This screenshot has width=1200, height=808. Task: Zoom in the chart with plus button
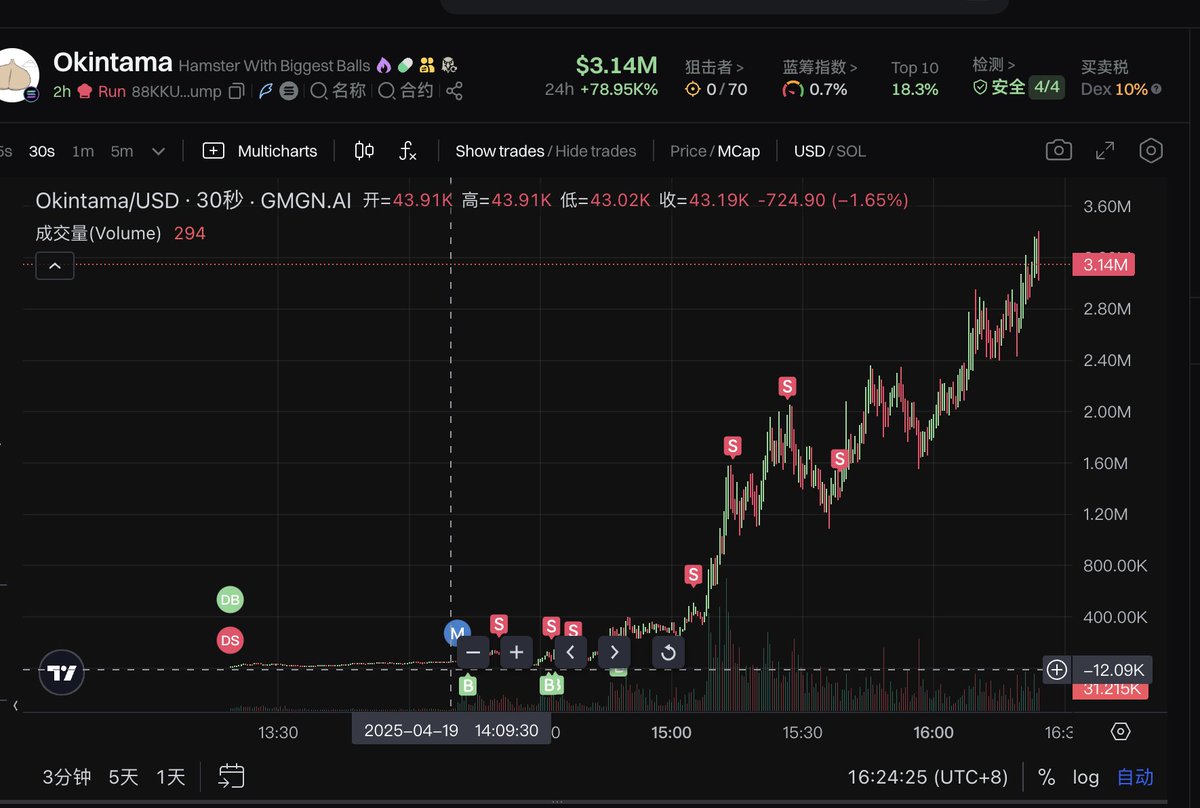pyautogui.click(x=516, y=652)
